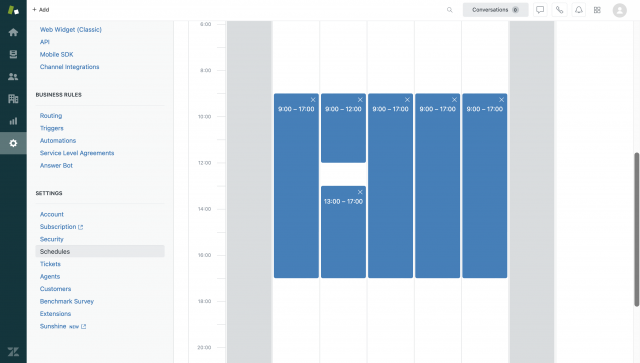
Task: Open the Customers people icon in sidebar
Action: [13, 76]
